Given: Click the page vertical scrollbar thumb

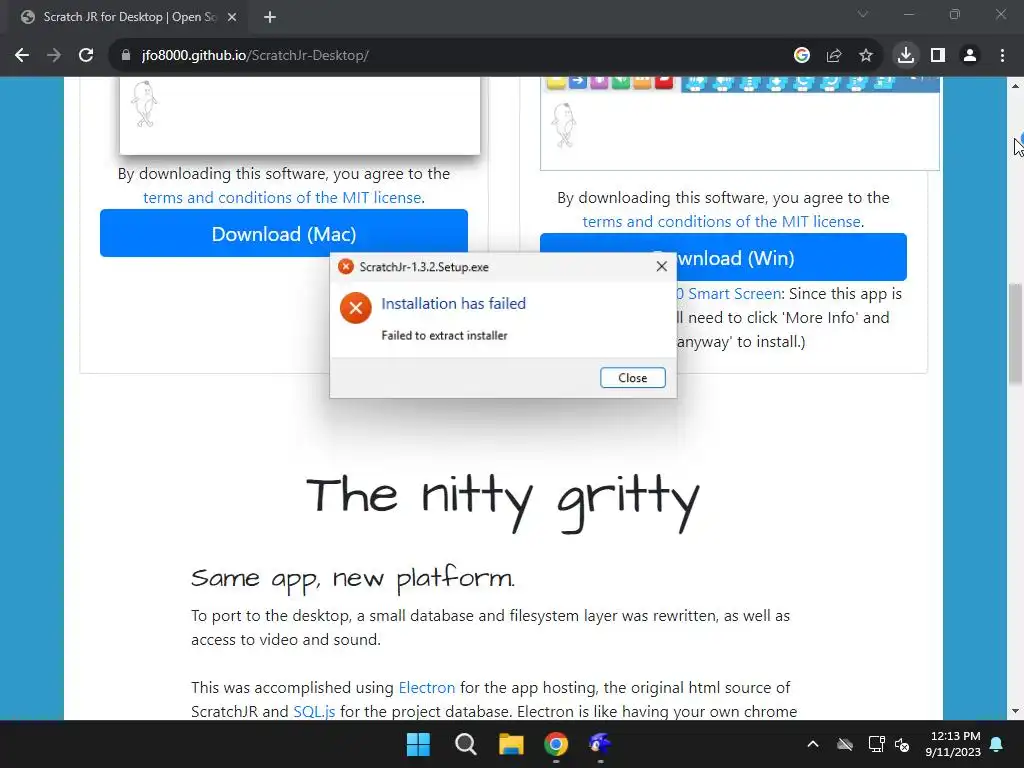Looking at the screenshot, I should (1015, 333).
